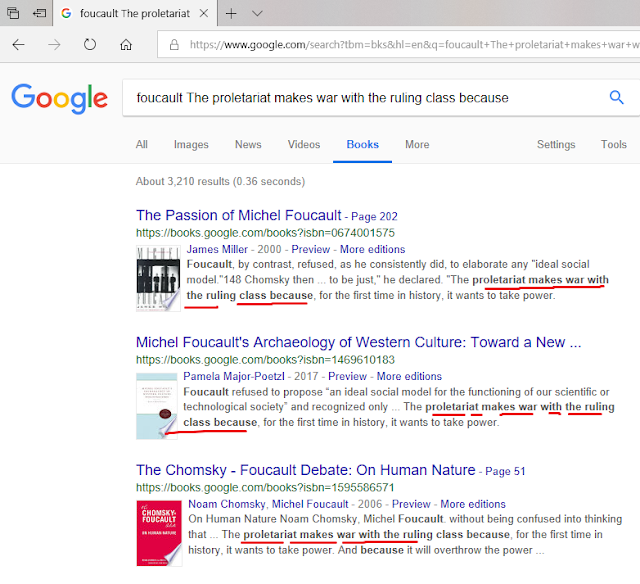
Task: Open 'Michel Foucault's Archaeology of Western Culture' result
Action: coord(358,342)
